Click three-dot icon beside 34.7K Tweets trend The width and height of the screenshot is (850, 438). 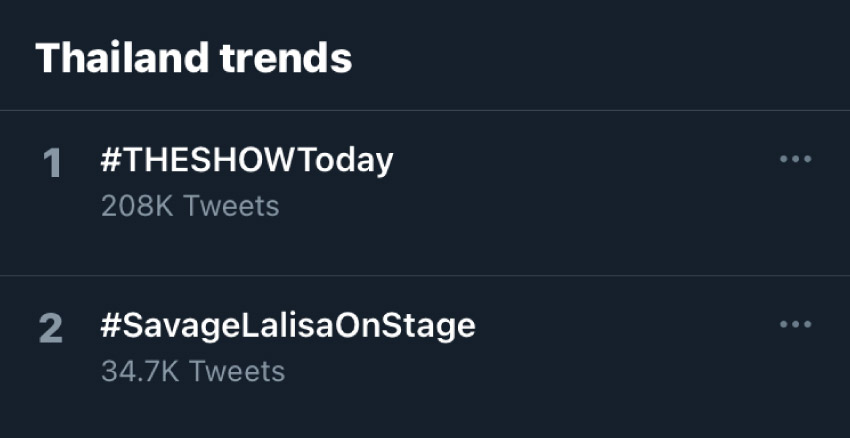[x=795, y=324]
